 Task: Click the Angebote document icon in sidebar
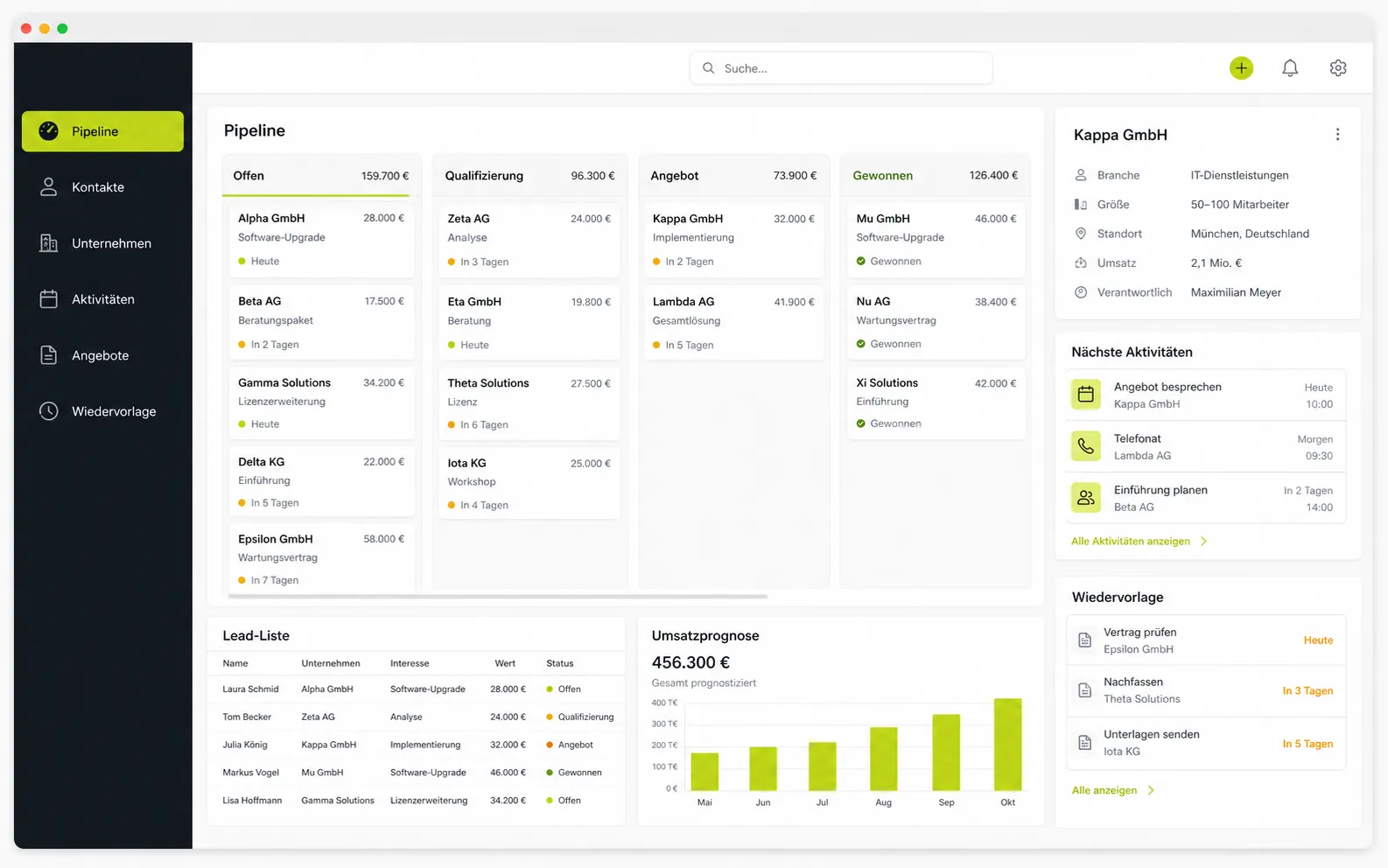(49, 355)
